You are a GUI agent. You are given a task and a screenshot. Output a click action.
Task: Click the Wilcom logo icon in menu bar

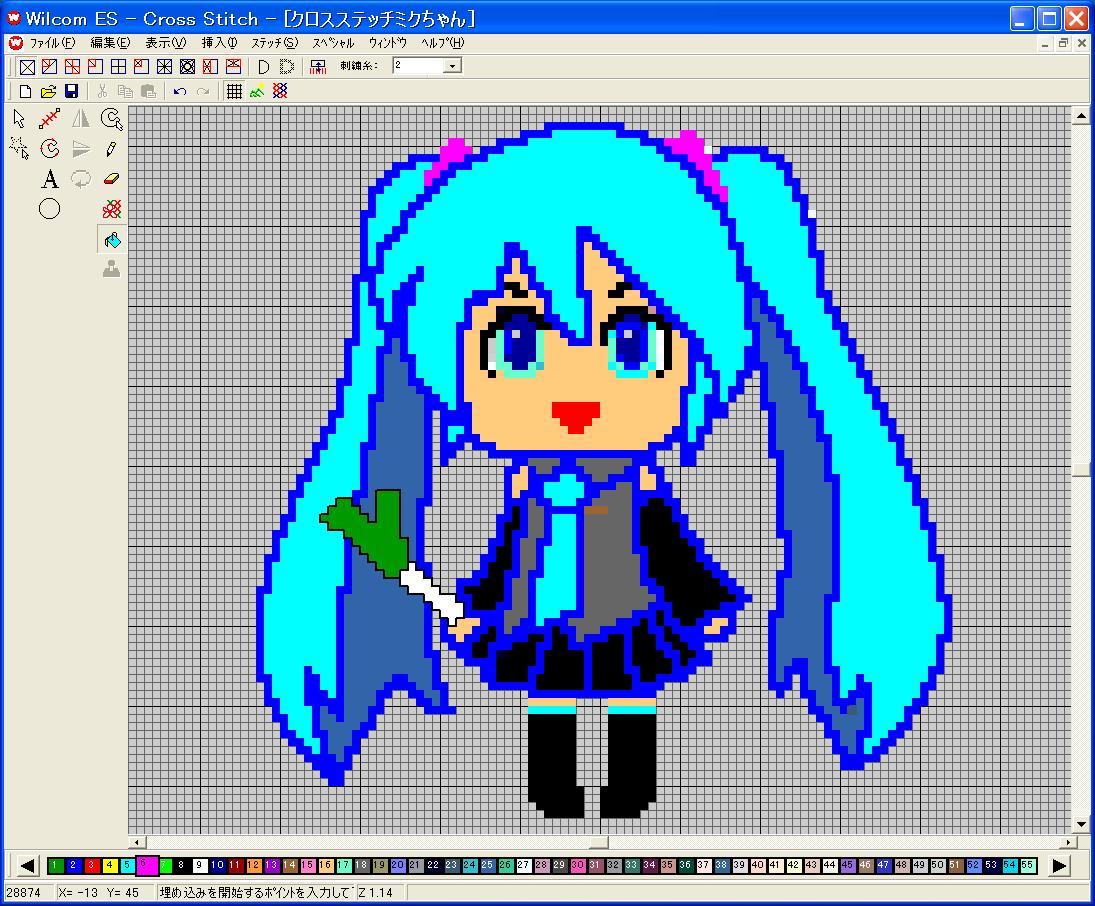pos(15,43)
